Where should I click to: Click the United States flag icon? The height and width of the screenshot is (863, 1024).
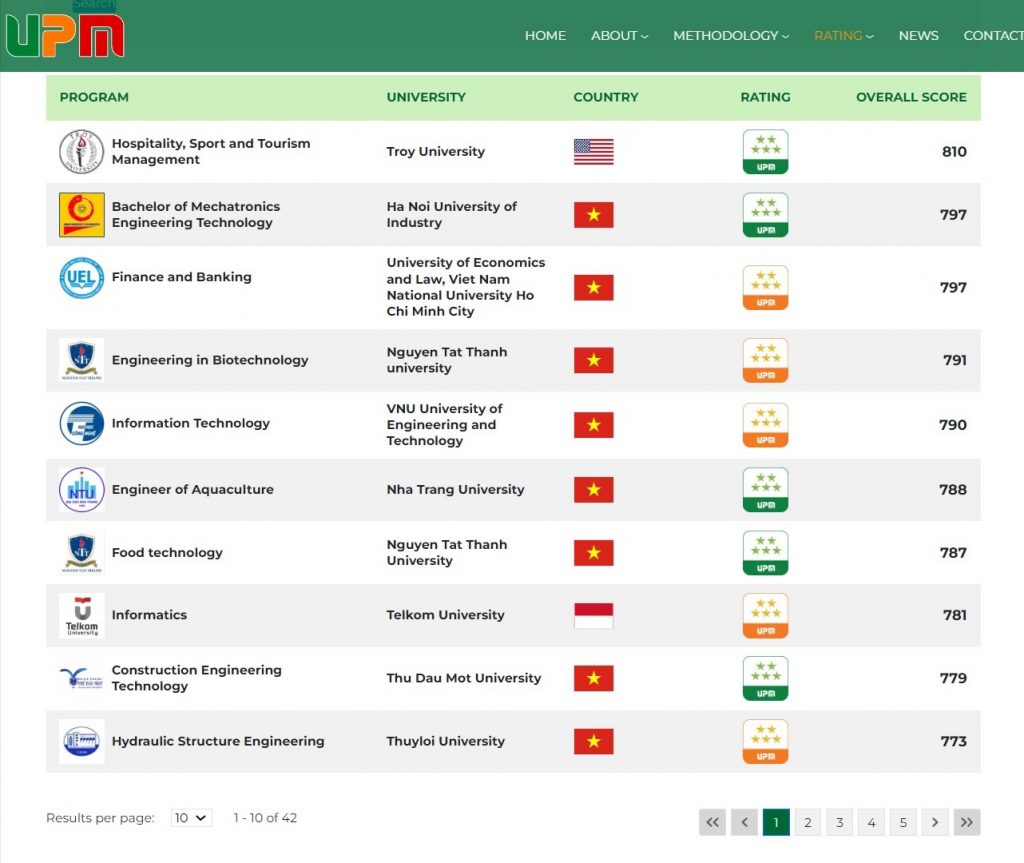point(593,152)
